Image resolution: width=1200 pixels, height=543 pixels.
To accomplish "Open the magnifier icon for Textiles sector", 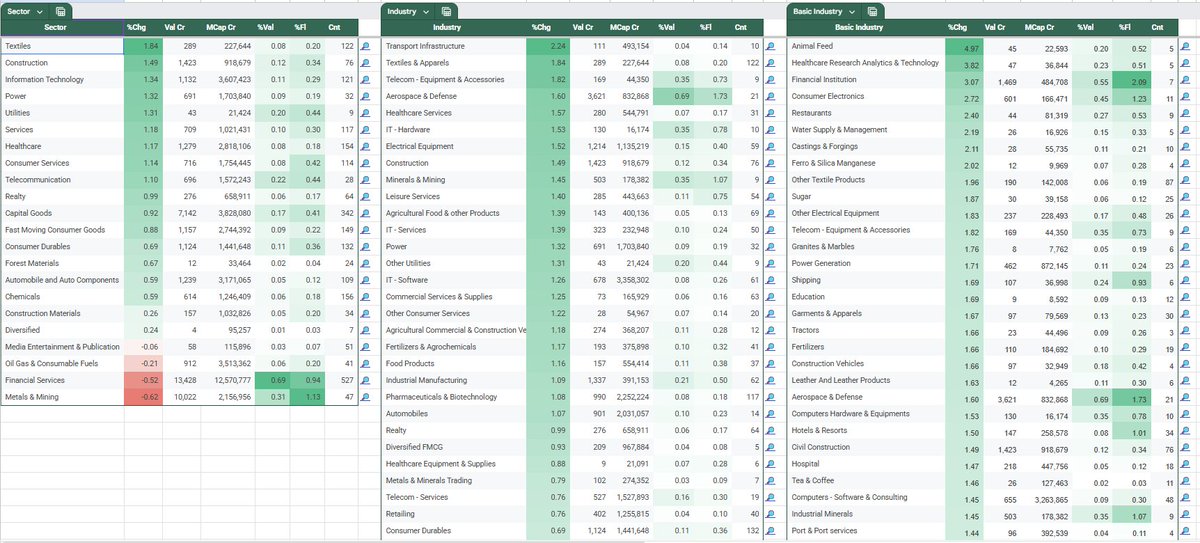I will point(365,46).
